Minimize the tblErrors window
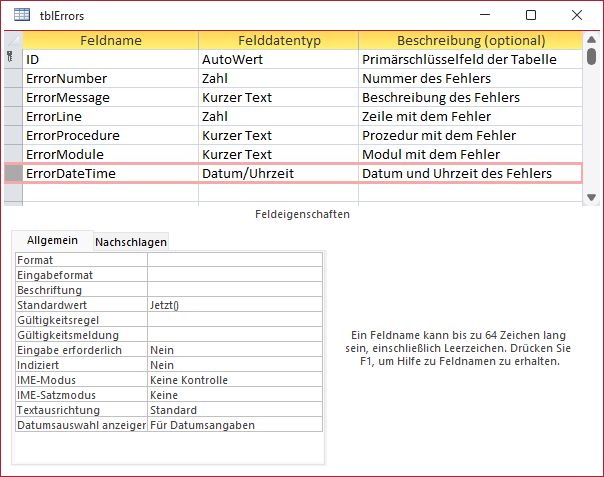The width and height of the screenshot is (604, 477). click(485, 15)
